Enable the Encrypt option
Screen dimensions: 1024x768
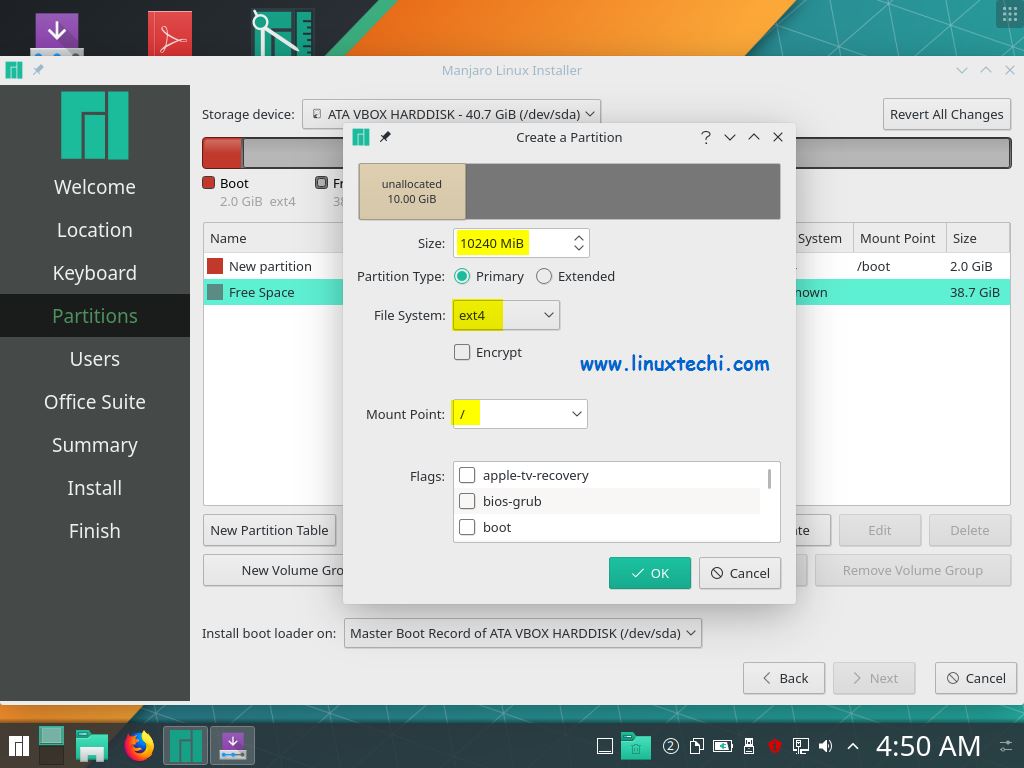[x=462, y=352]
